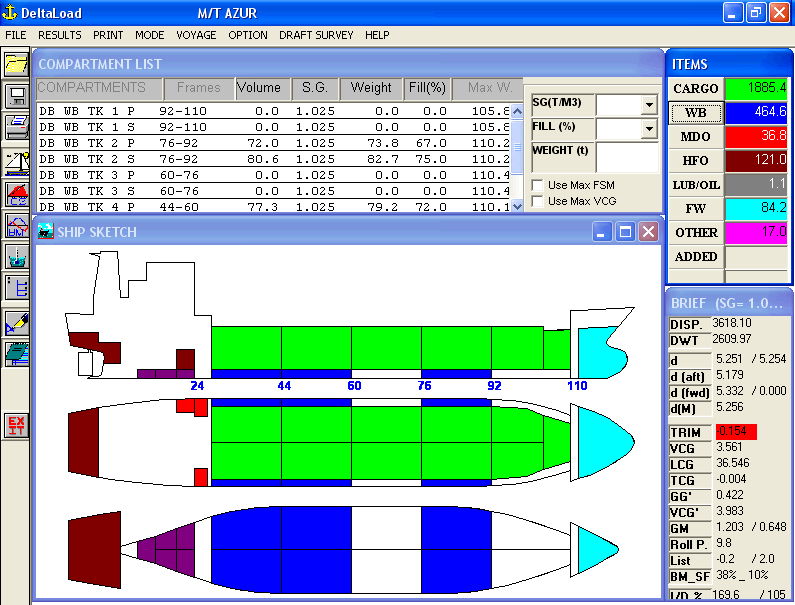Click the cyan FW 84.2 swatch
795x605 pixels.
click(756, 209)
